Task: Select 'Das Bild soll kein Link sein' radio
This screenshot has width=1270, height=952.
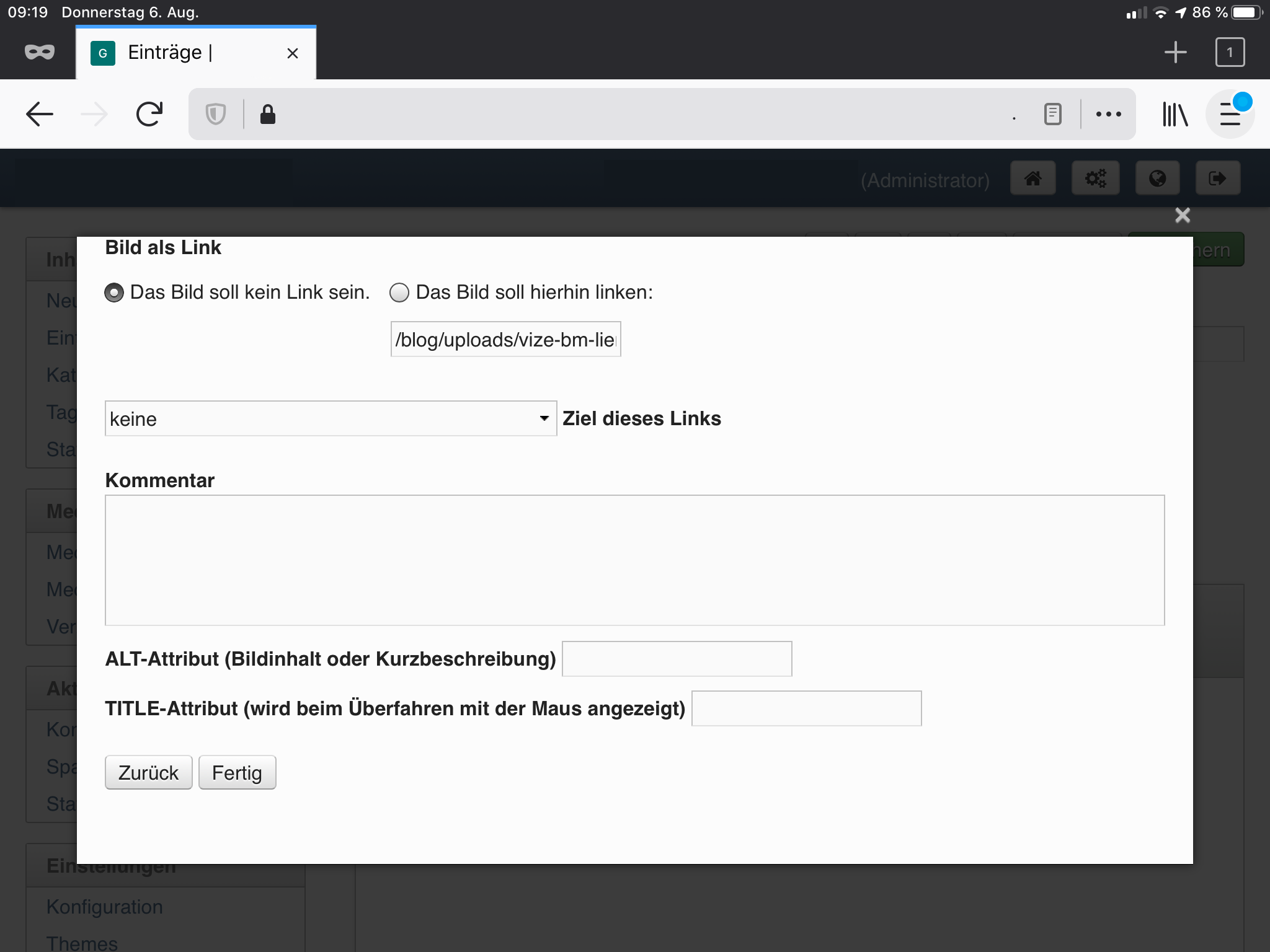Action: (x=114, y=293)
